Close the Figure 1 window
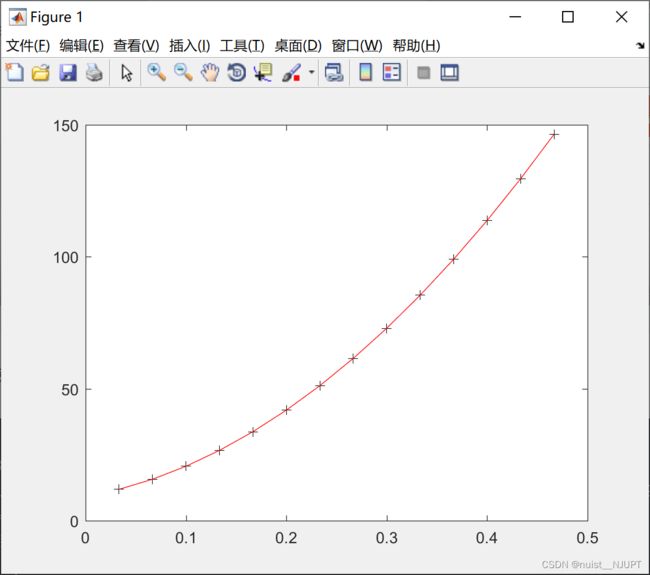This screenshot has height=575, width=650. click(x=621, y=17)
